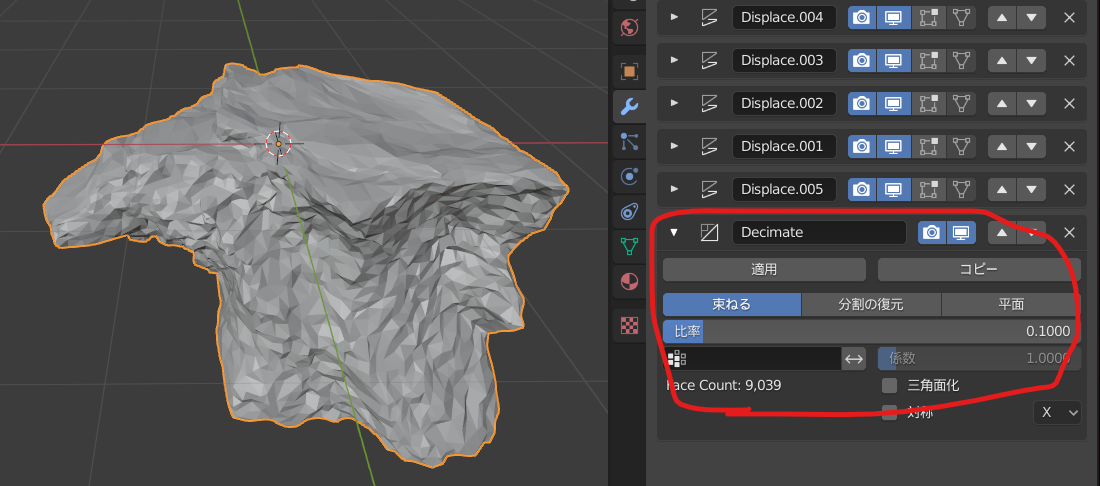
Task: Move Displace.002 modifier up
Action: (1002, 103)
